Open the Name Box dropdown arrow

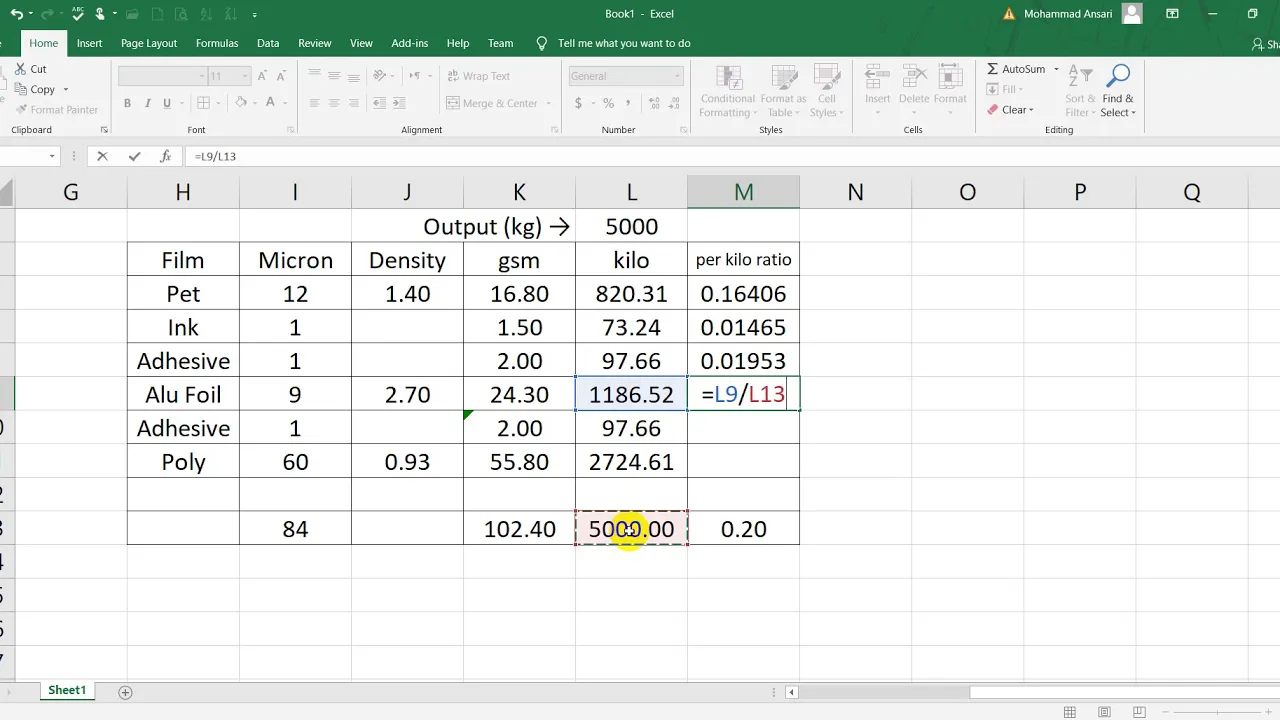coord(52,156)
